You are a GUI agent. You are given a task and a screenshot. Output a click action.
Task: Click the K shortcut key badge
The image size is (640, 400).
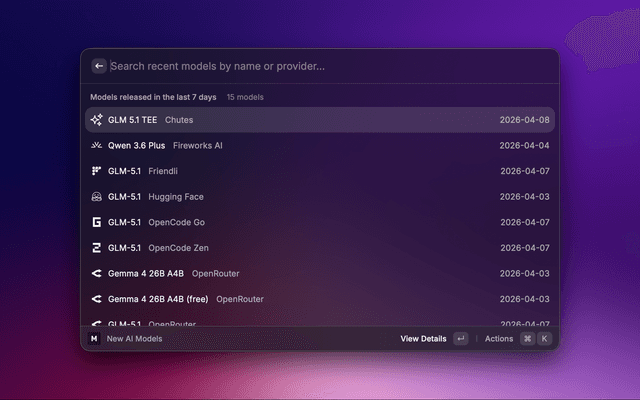pyautogui.click(x=545, y=339)
